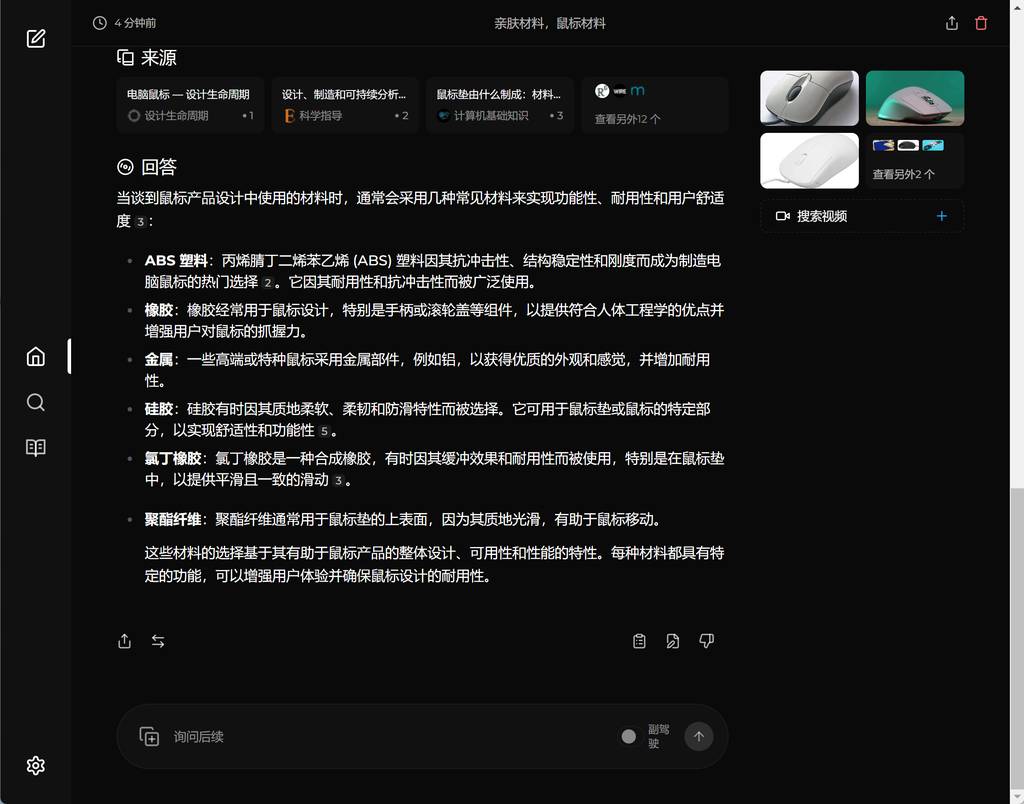Open the teal gaming mouse image thumbnail
The height and width of the screenshot is (804, 1024).
pos(914,98)
